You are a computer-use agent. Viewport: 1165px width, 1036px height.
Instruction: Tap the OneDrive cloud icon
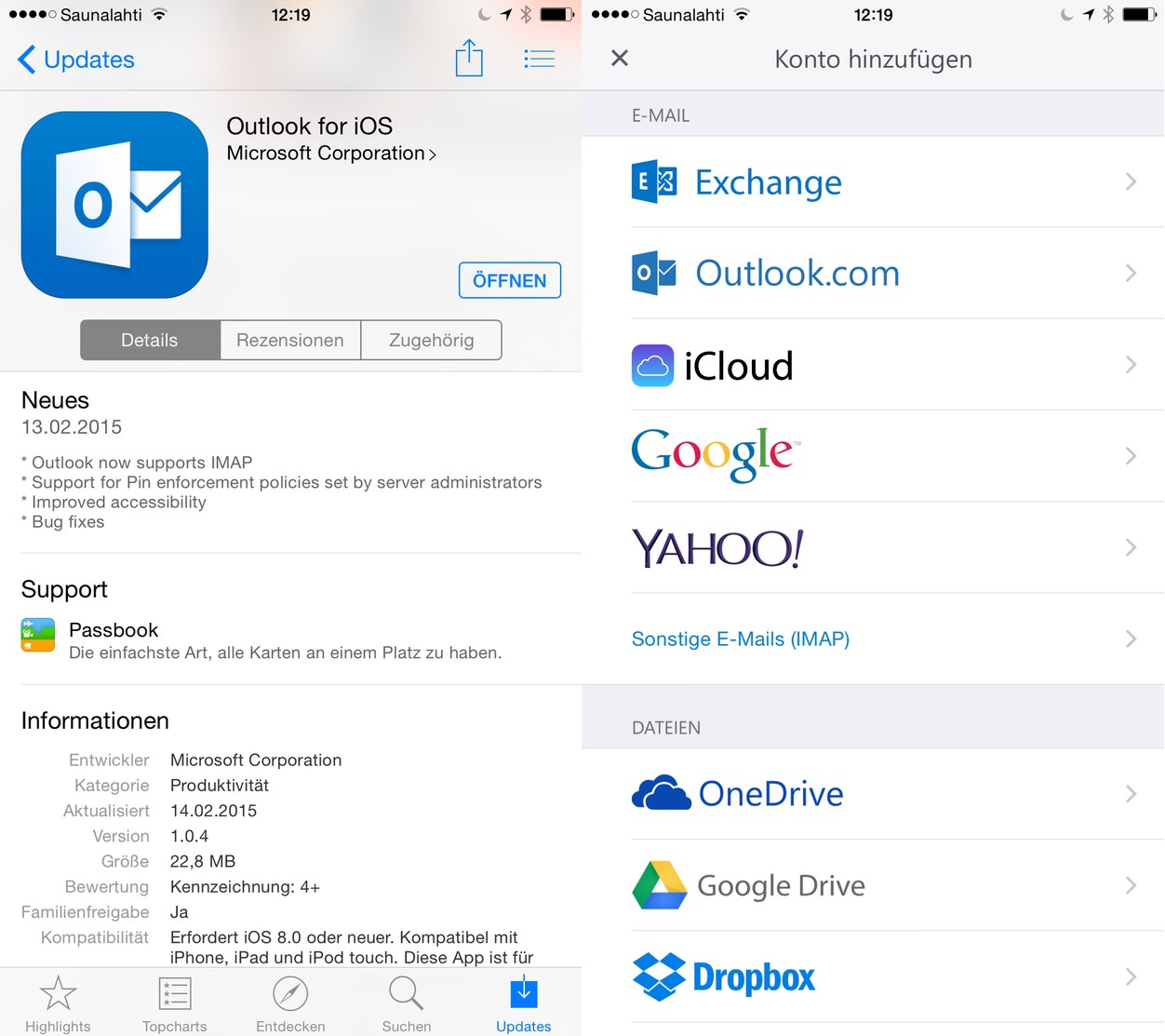coord(662,793)
